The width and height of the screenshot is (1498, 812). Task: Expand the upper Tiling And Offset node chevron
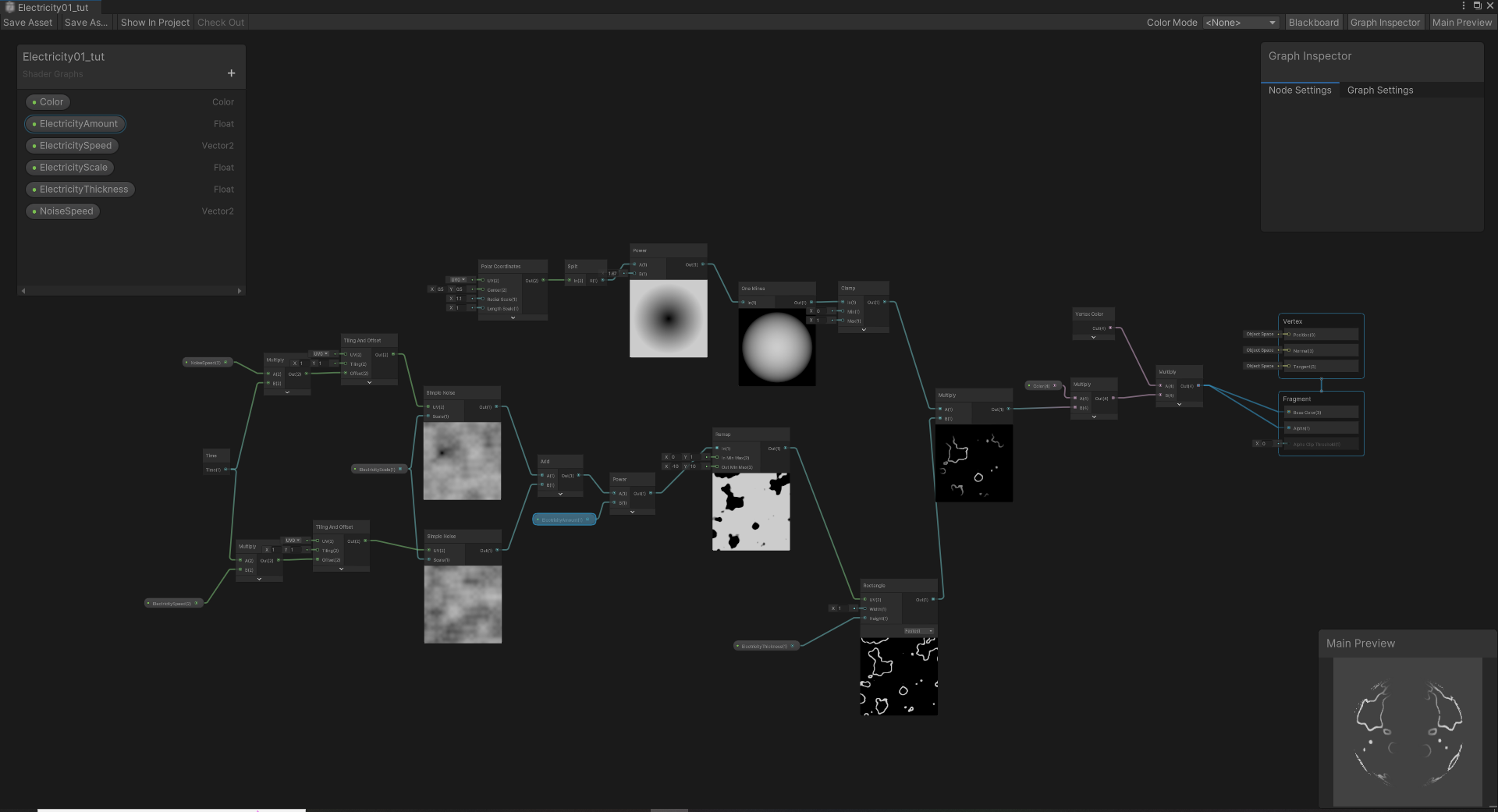click(369, 382)
